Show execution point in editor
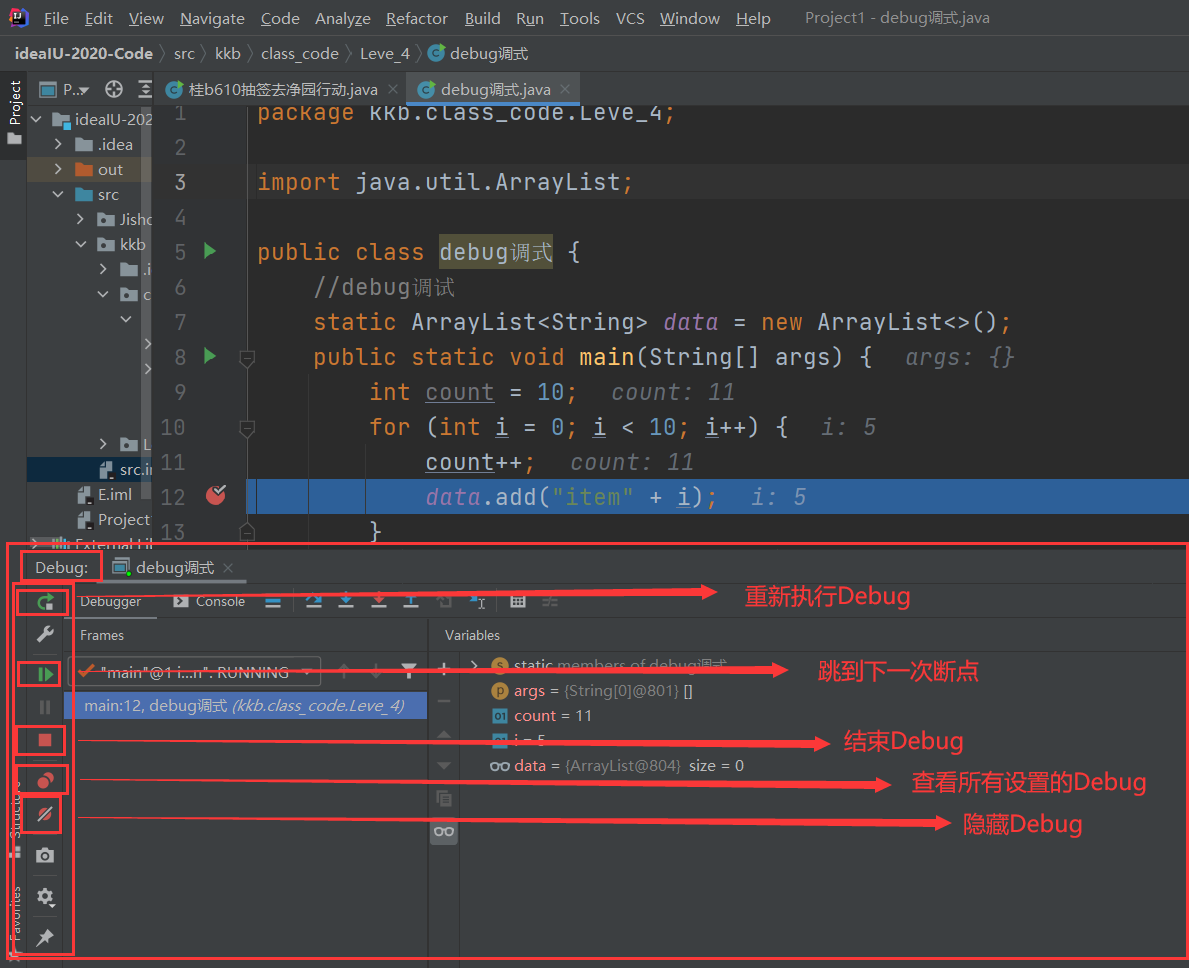Image resolution: width=1189 pixels, height=968 pixels. tap(273, 602)
